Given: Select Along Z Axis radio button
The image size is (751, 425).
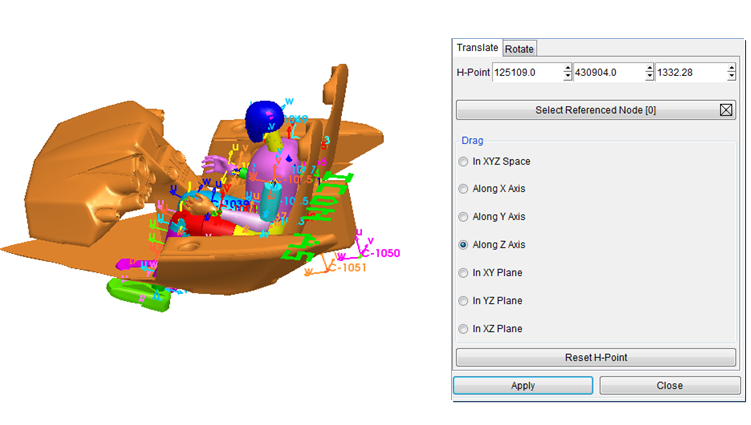Looking at the screenshot, I should click(x=463, y=245).
